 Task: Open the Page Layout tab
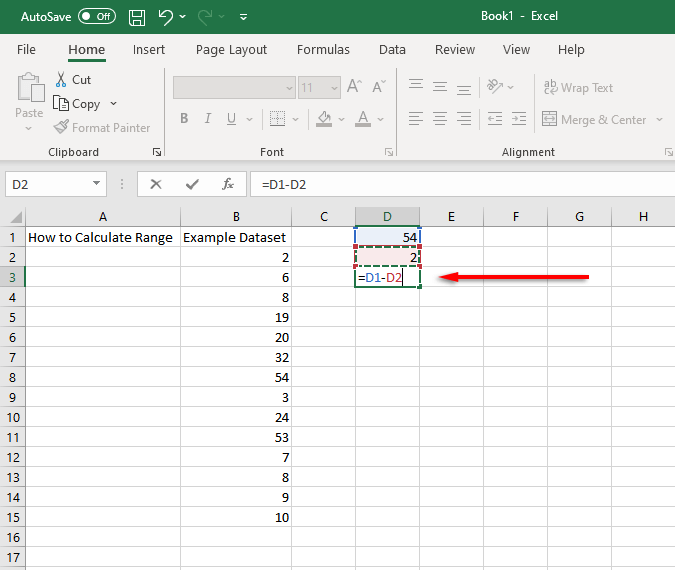coord(231,50)
